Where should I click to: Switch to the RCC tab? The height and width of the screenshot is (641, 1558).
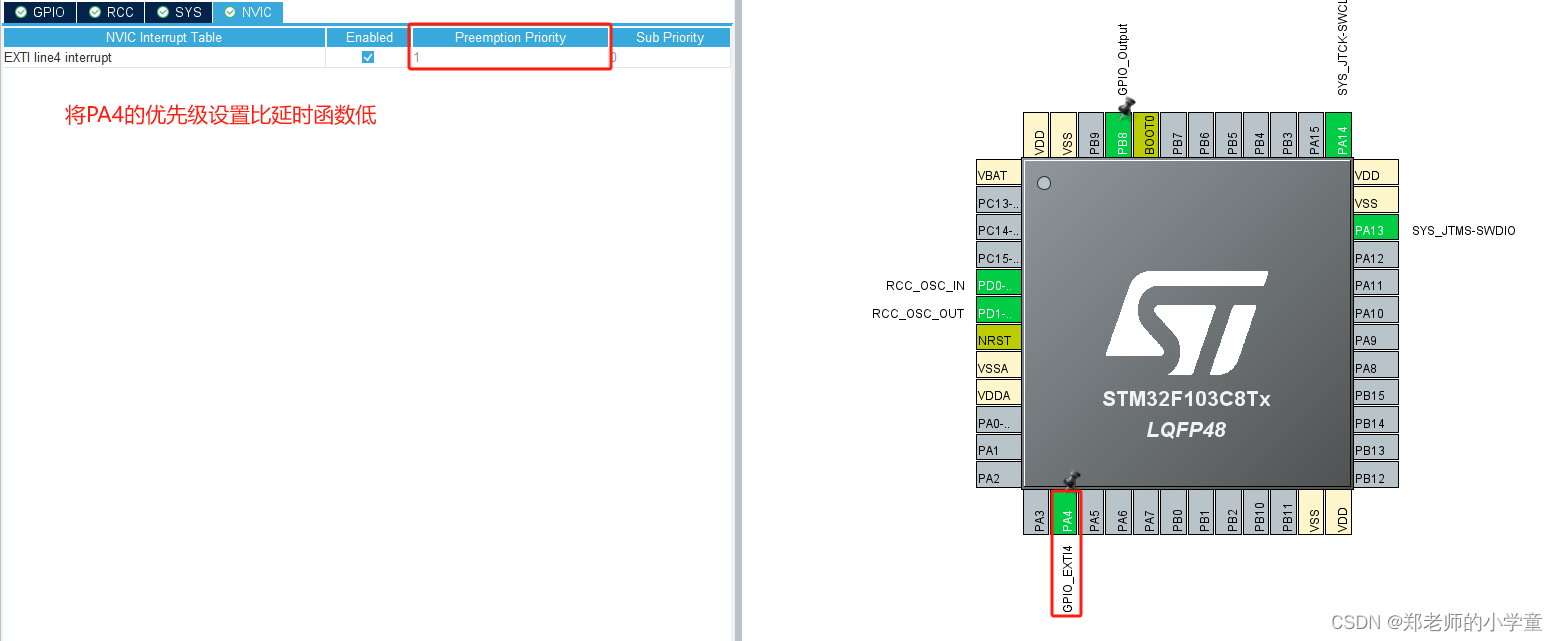click(x=111, y=12)
